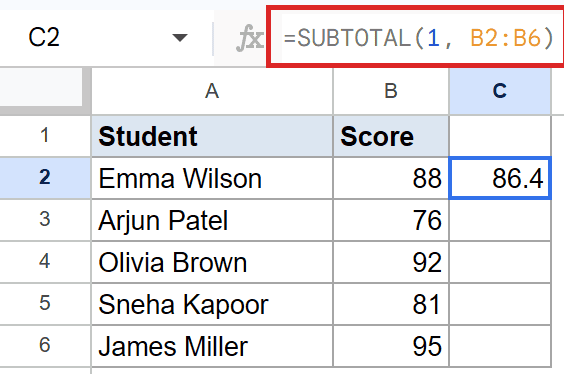Select empty cell C1
The width and height of the screenshot is (564, 374).
(x=500, y=136)
